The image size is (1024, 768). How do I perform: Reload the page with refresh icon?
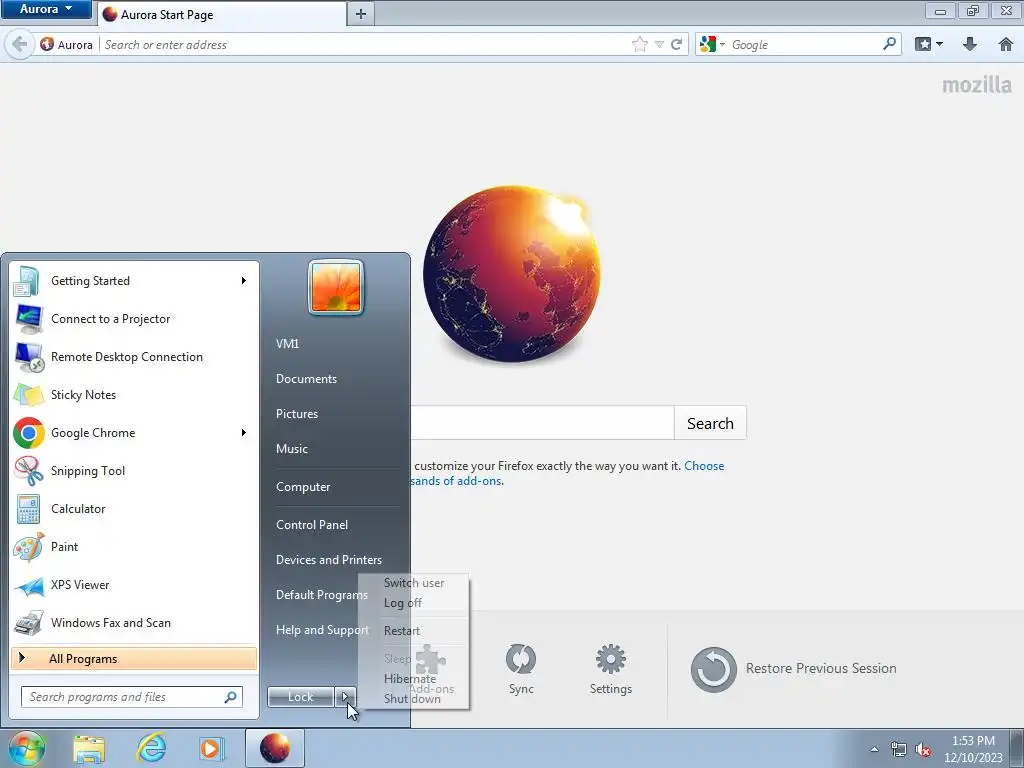pos(677,44)
